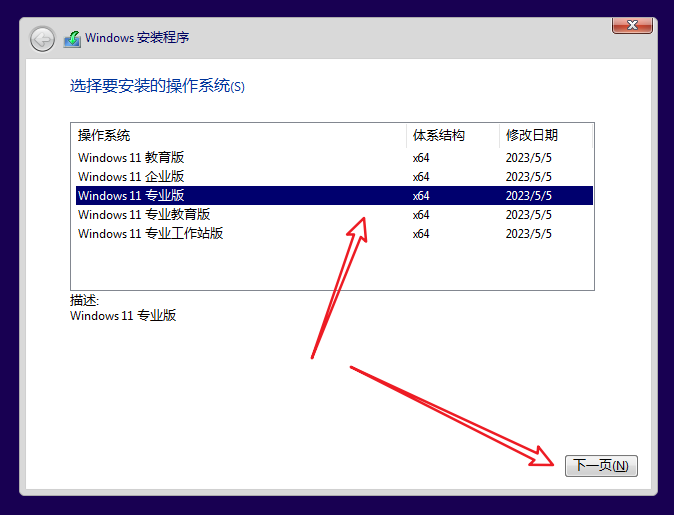Click the description text Windows 11 专业版

123,316
